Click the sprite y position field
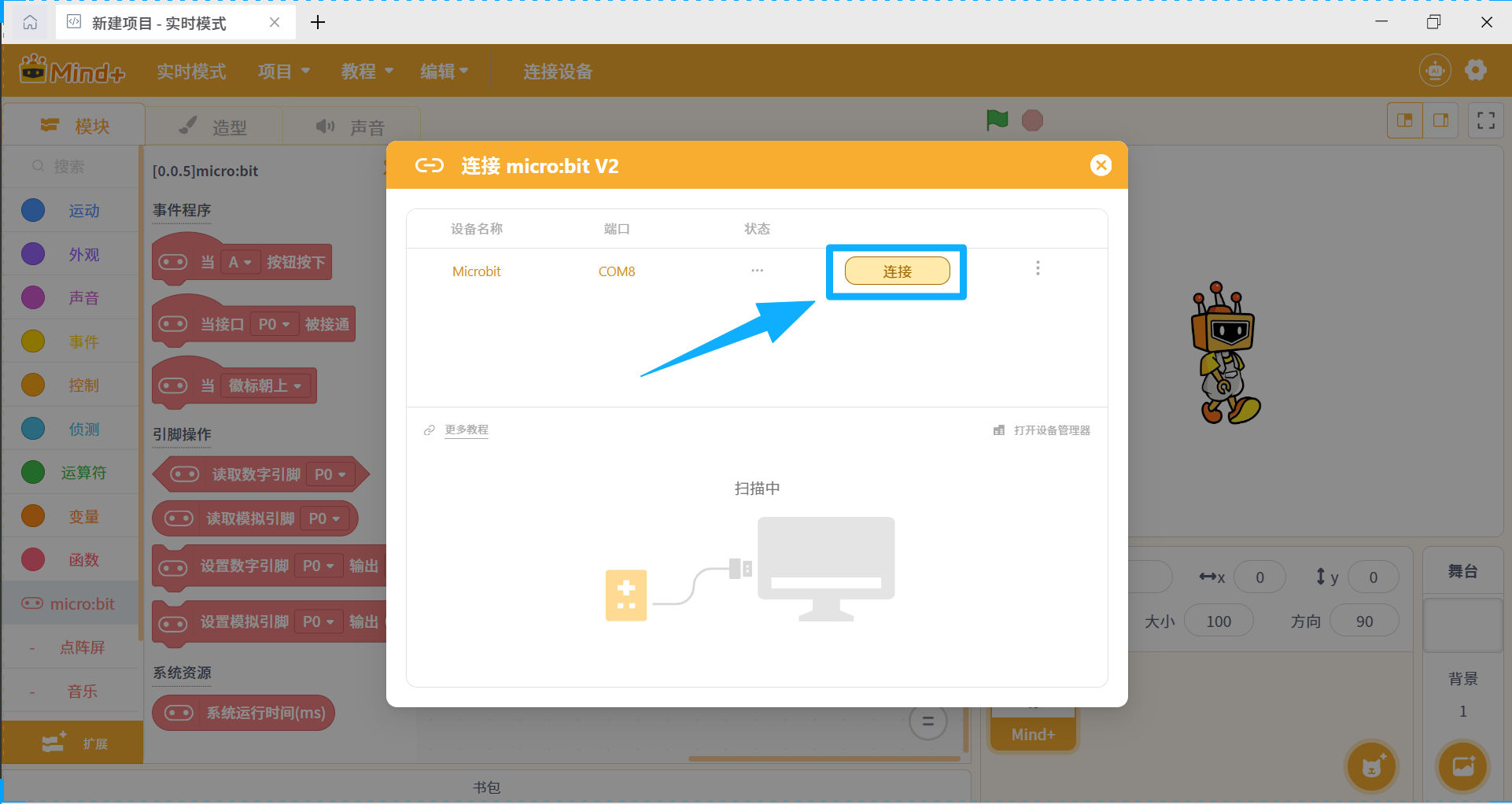 coord(1373,577)
